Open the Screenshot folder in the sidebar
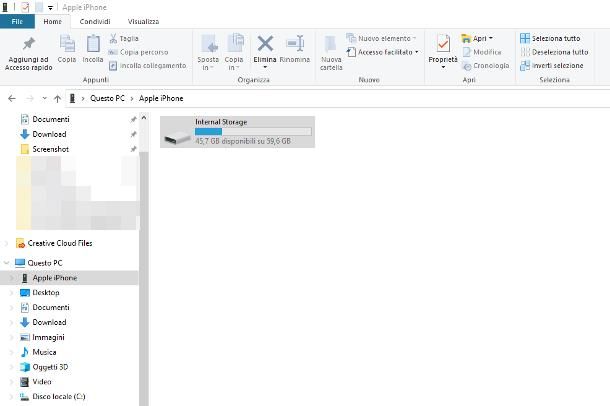The height and width of the screenshot is (406, 610). pos(50,149)
